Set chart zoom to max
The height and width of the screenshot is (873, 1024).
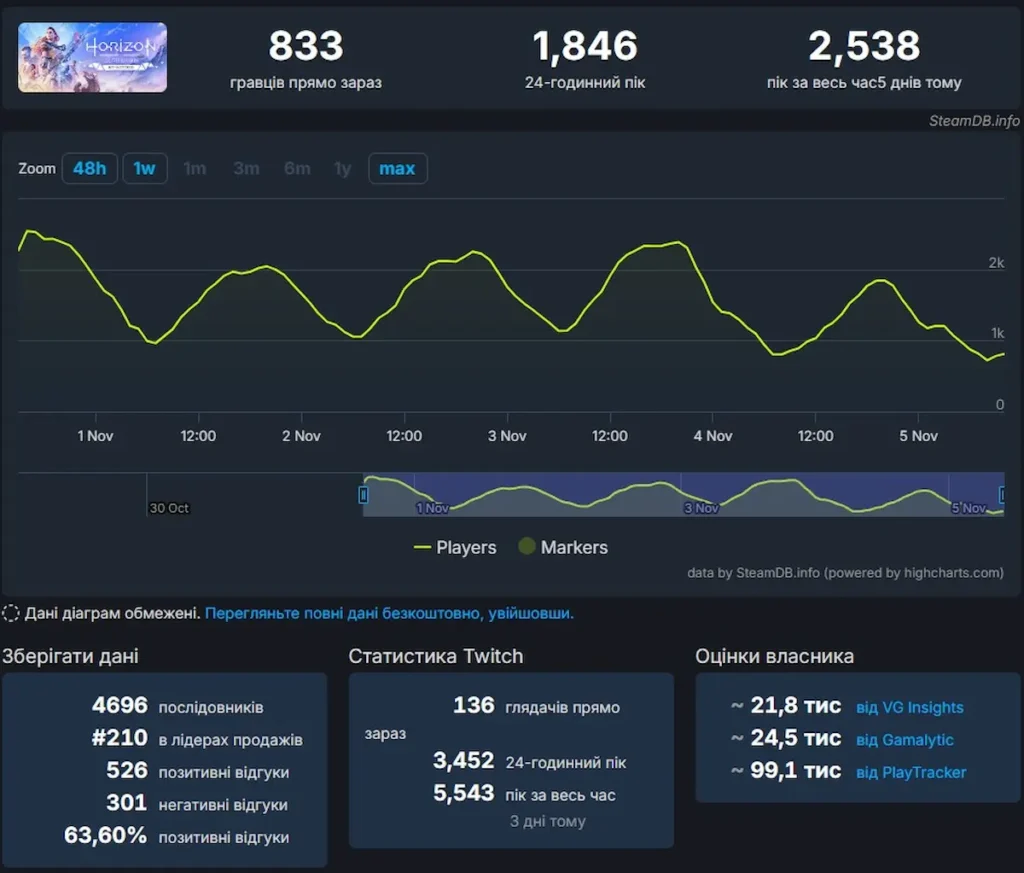[x=397, y=168]
